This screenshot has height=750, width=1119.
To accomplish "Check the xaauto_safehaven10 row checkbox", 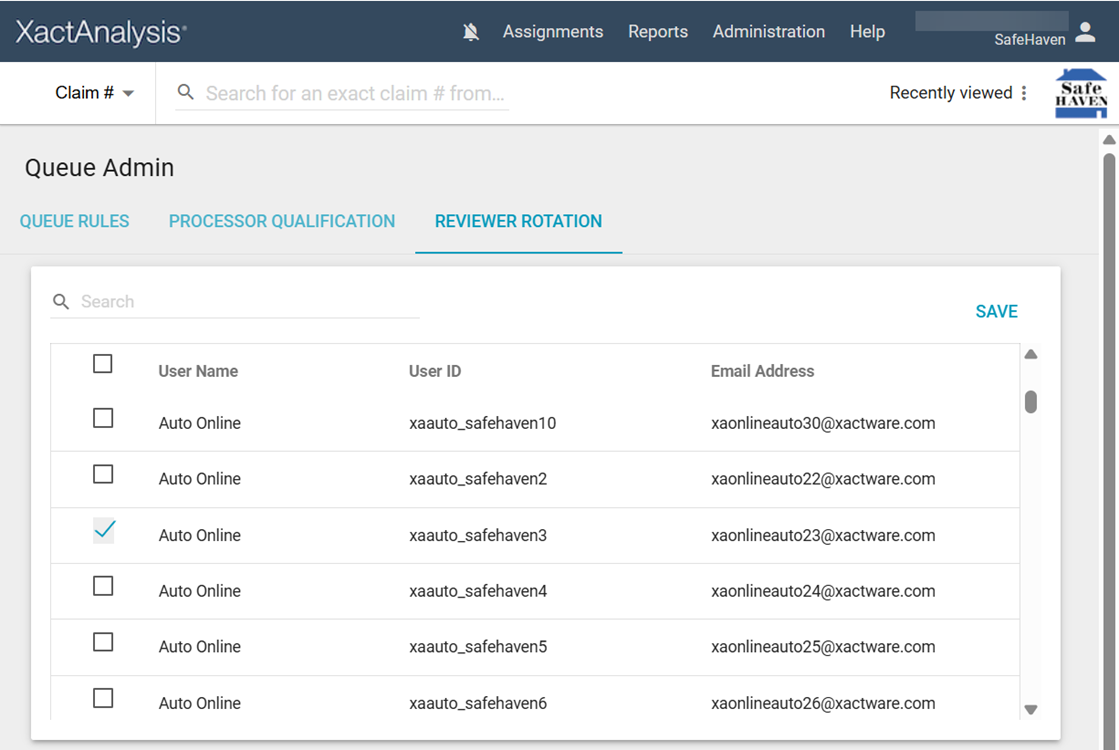I will (x=103, y=418).
